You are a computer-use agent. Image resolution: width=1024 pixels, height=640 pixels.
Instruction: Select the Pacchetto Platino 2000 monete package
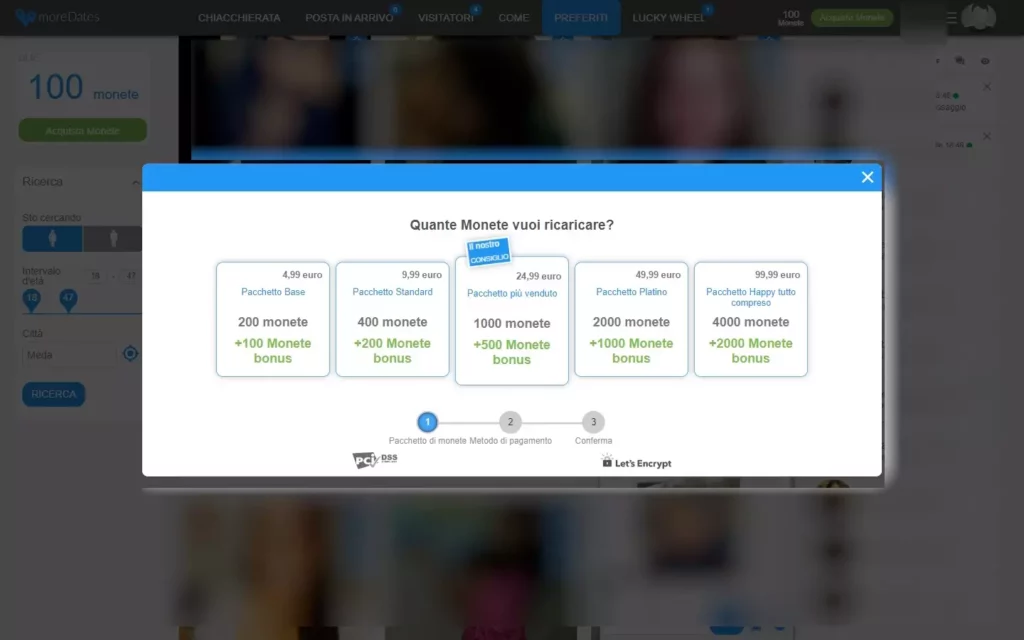click(x=631, y=319)
